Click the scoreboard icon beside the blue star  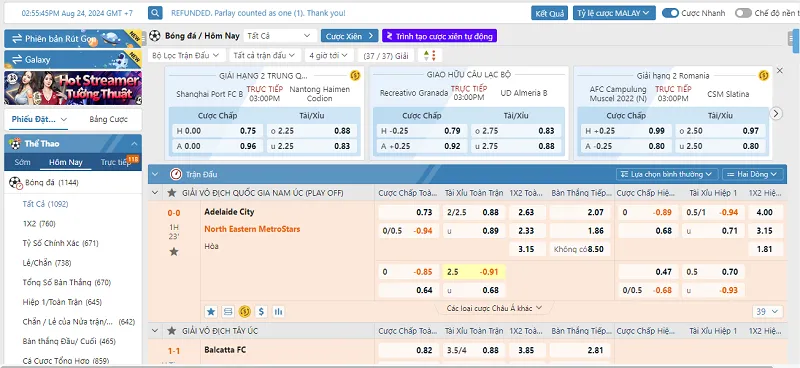click(228, 311)
